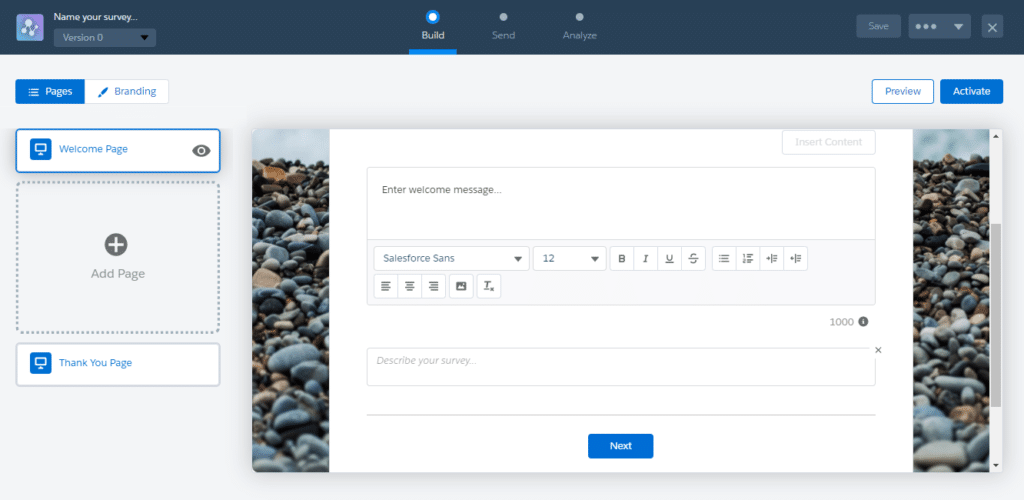
Task: Apply italic formatting to welcome text
Action: (x=645, y=258)
